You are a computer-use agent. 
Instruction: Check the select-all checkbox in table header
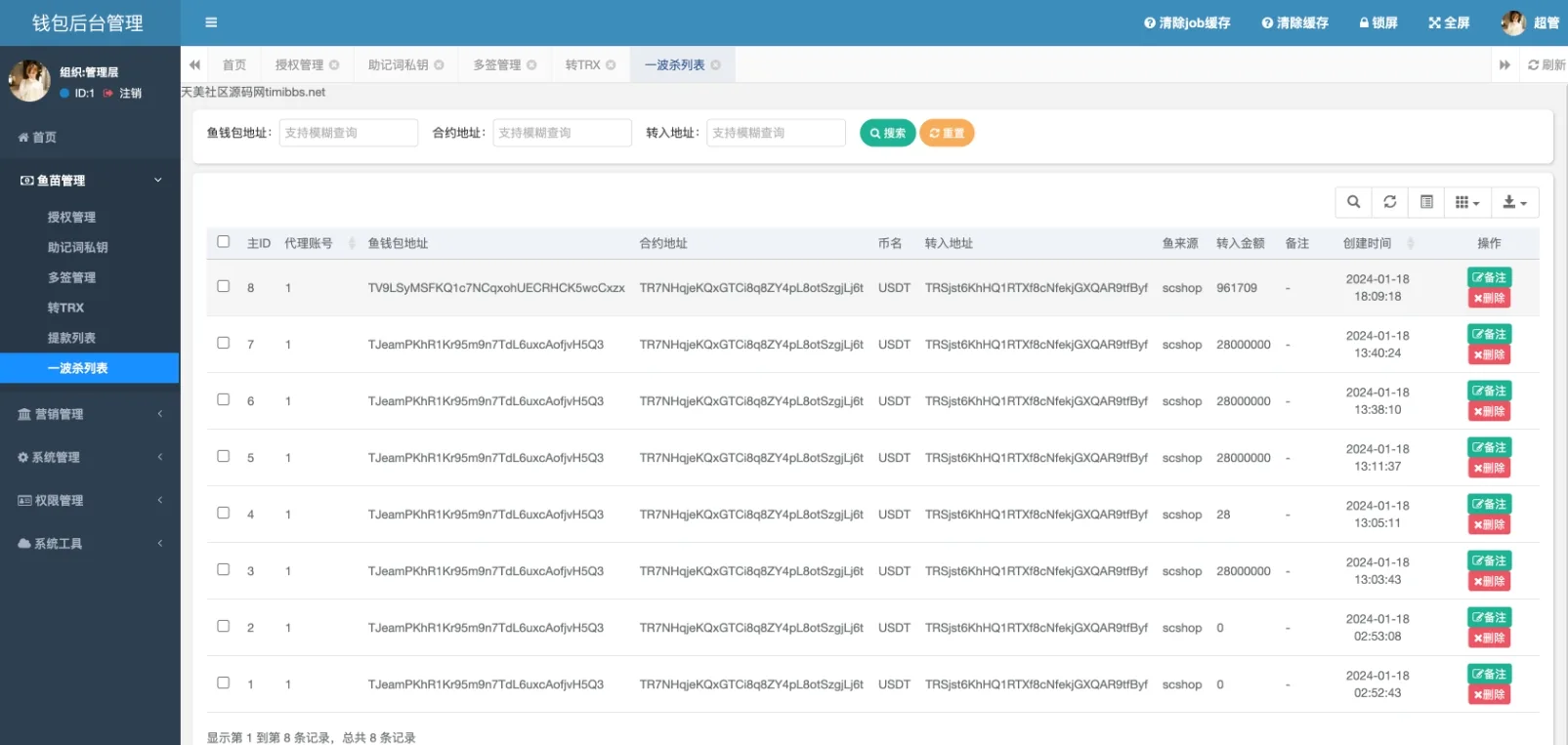pos(224,242)
